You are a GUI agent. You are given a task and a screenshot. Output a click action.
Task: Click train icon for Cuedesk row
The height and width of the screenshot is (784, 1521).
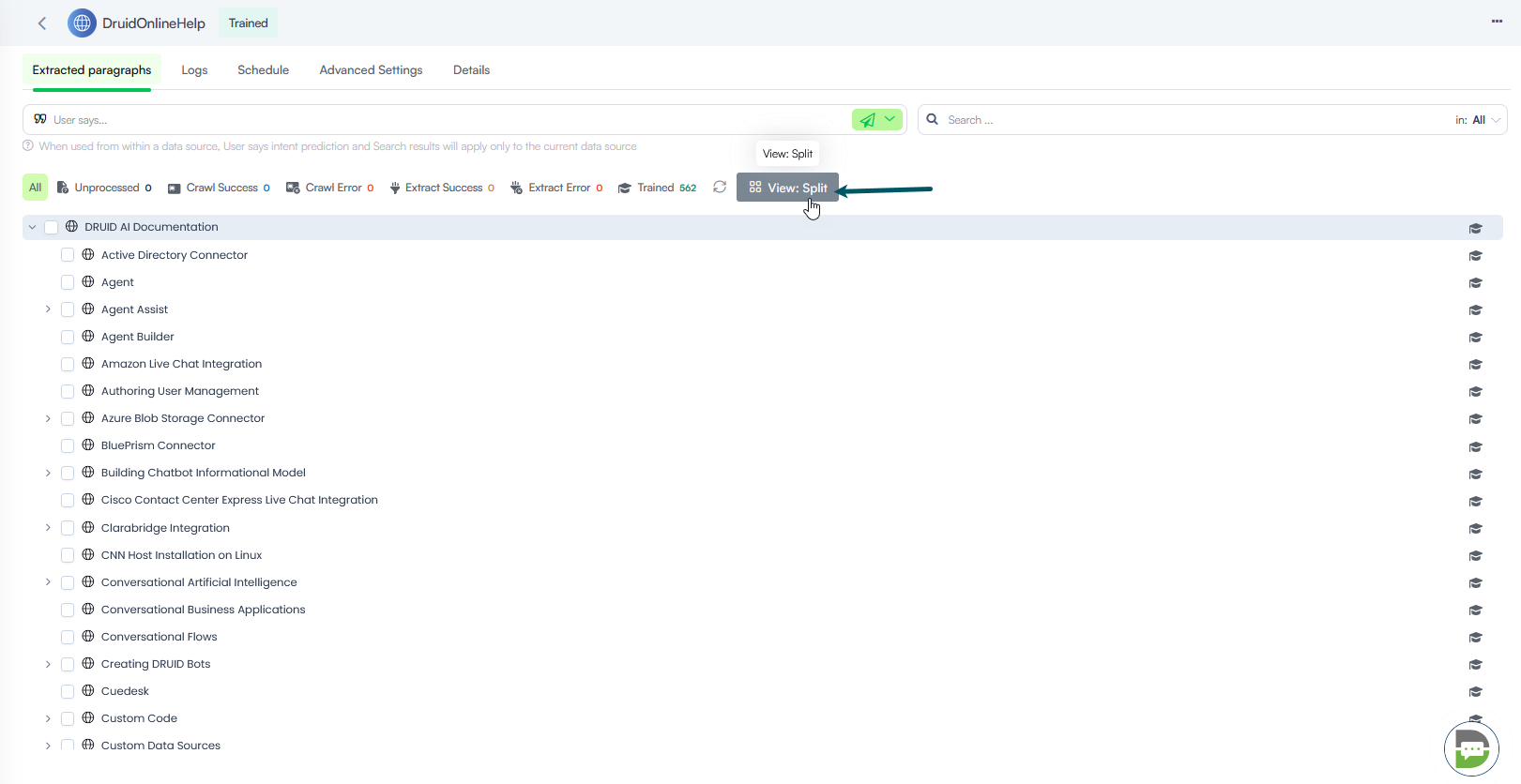(x=1475, y=691)
